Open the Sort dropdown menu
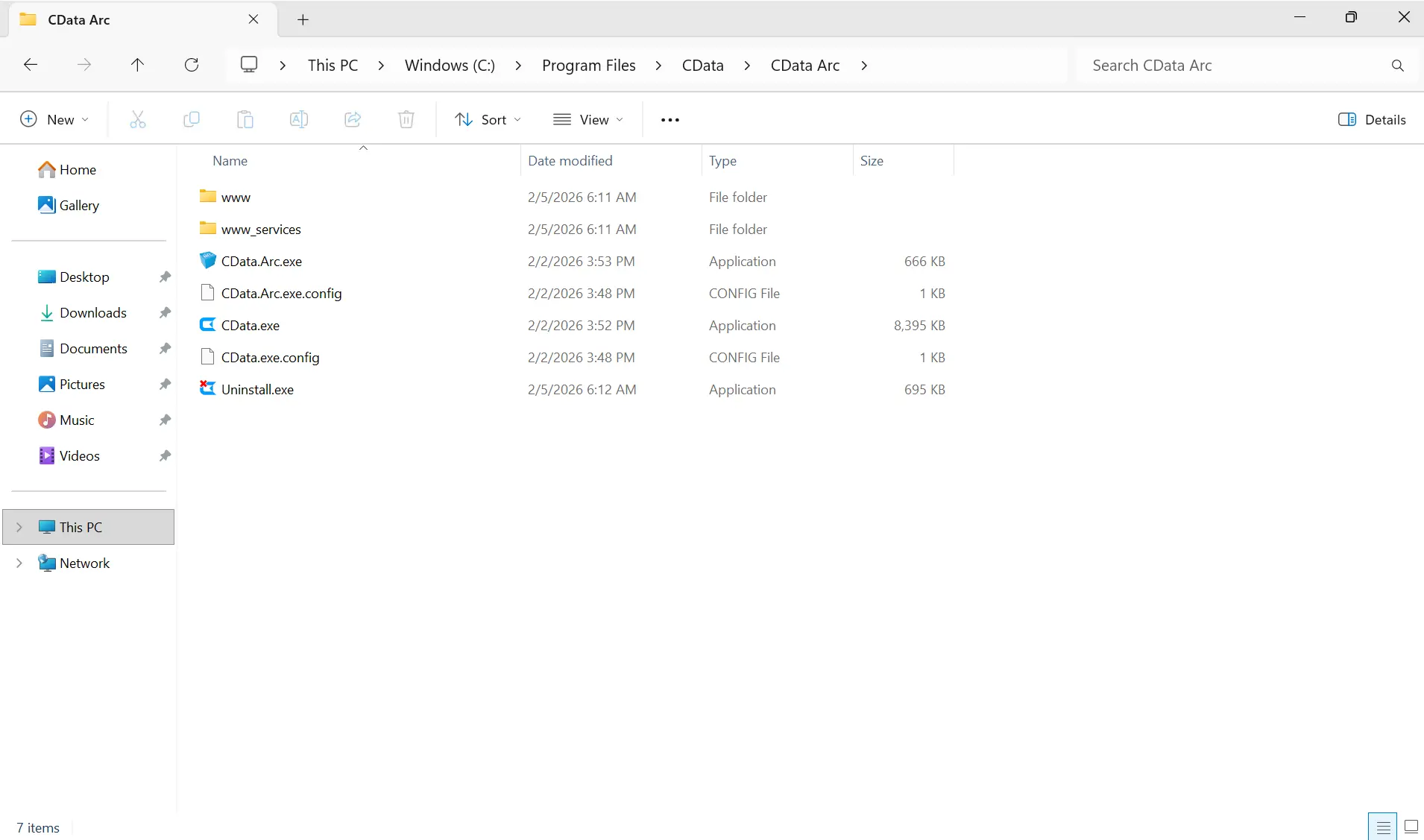The width and height of the screenshot is (1424, 840). (x=488, y=119)
